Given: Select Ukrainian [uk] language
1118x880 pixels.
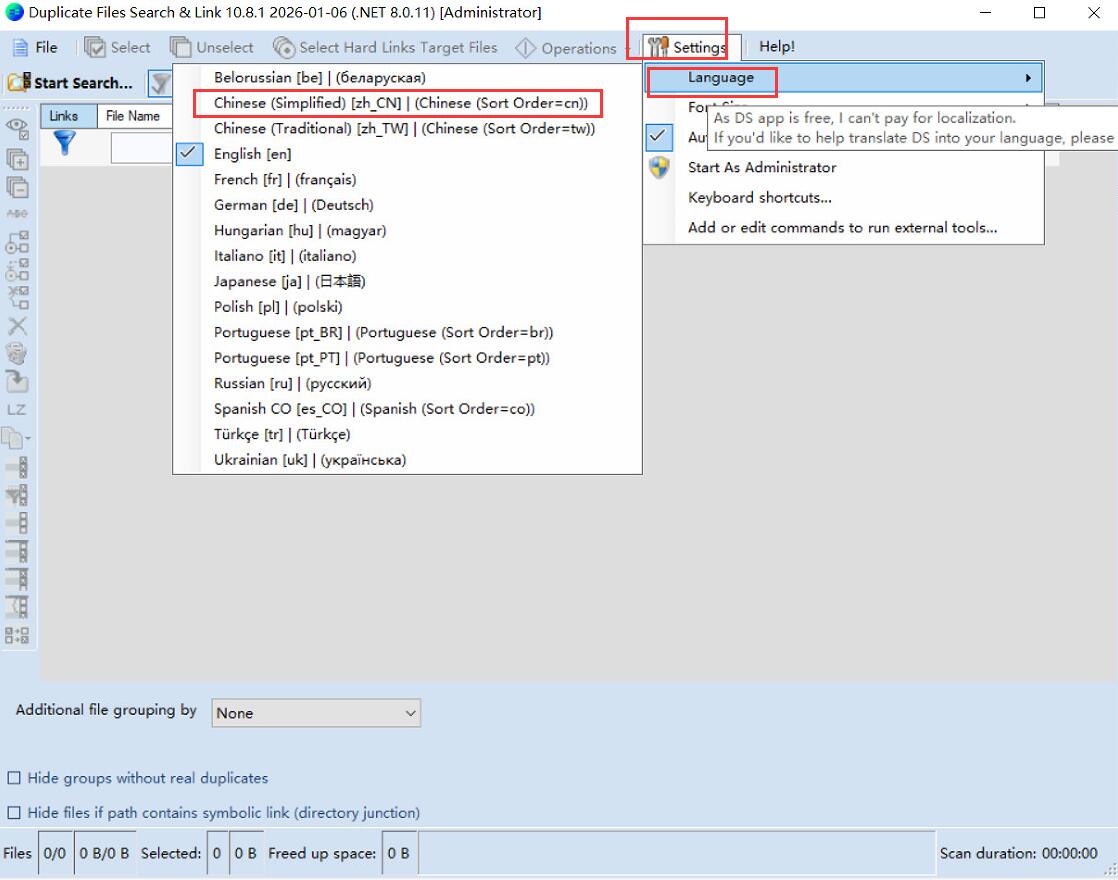Looking at the screenshot, I should coord(407,460).
